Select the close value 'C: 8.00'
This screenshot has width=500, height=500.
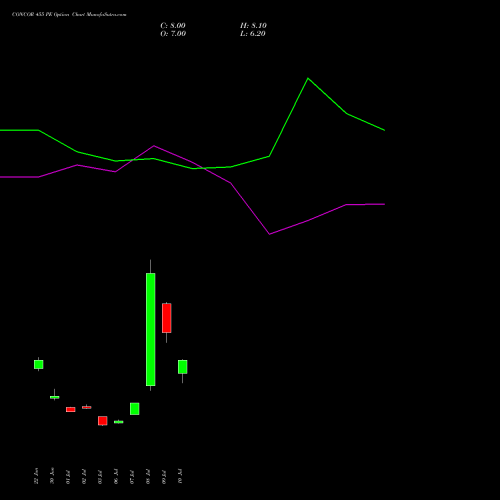click(x=173, y=26)
